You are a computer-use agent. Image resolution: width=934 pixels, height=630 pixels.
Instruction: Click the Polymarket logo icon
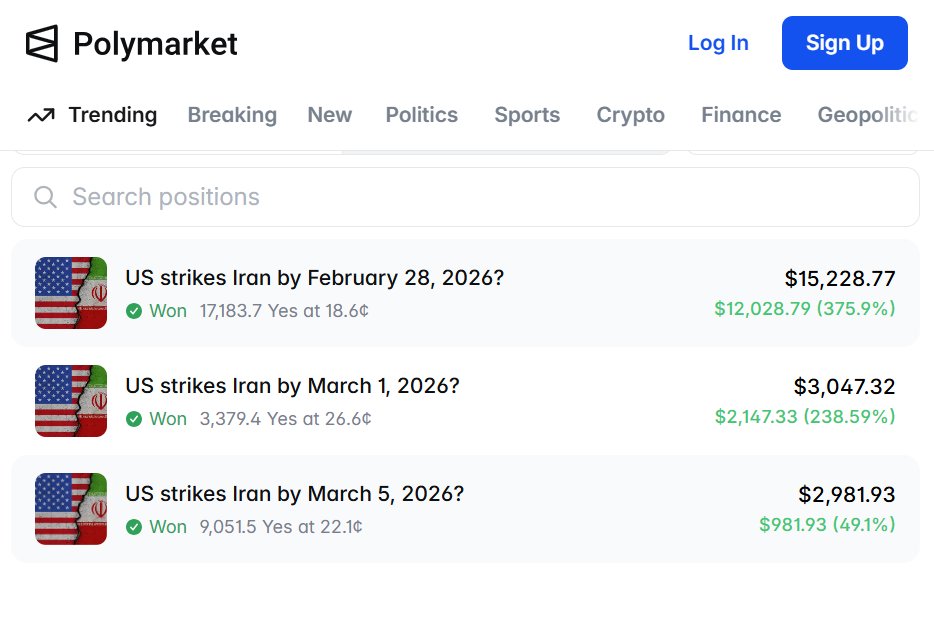click(42, 43)
